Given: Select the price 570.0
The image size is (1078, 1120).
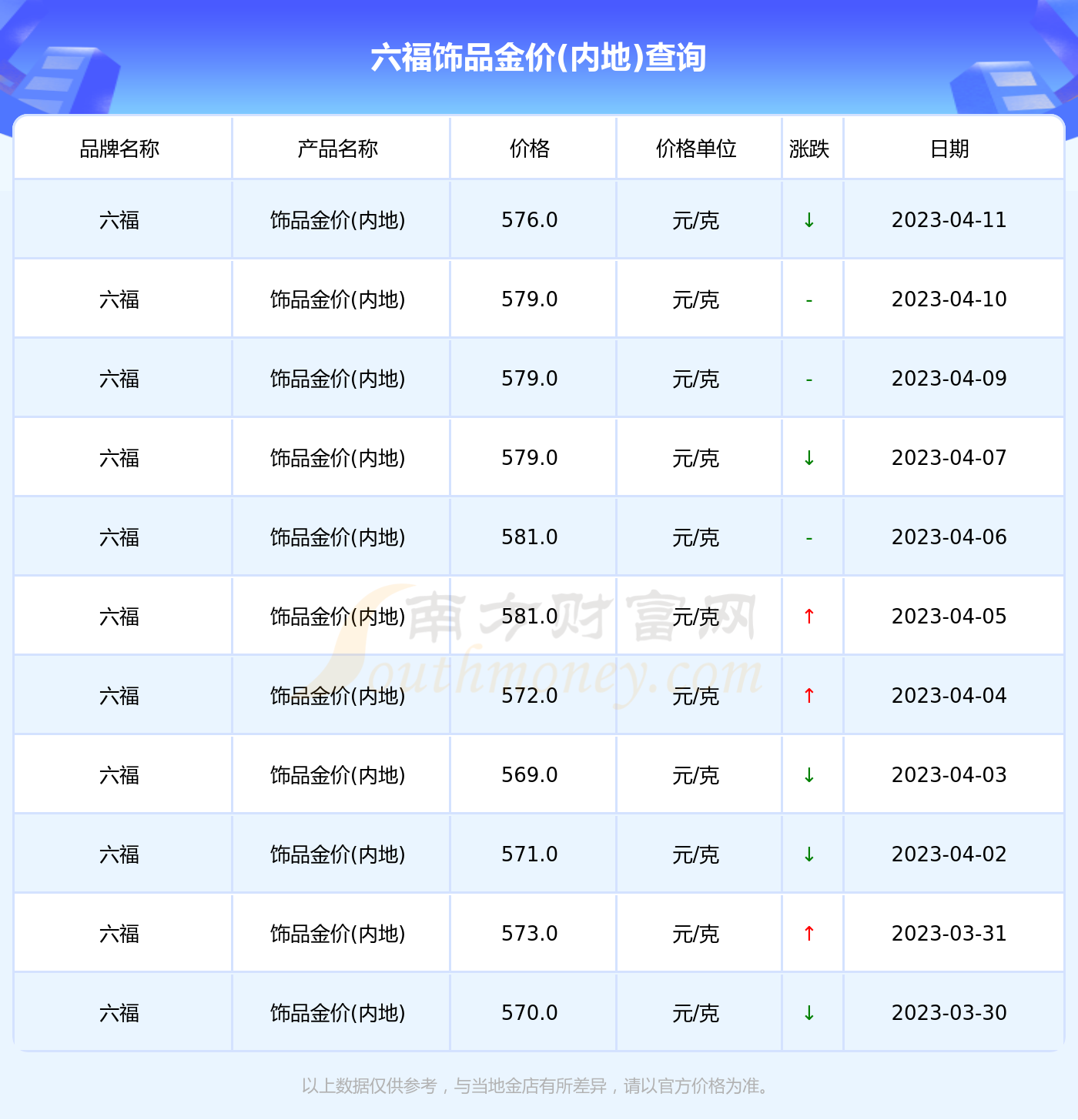Looking at the screenshot, I should coord(530,1013).
